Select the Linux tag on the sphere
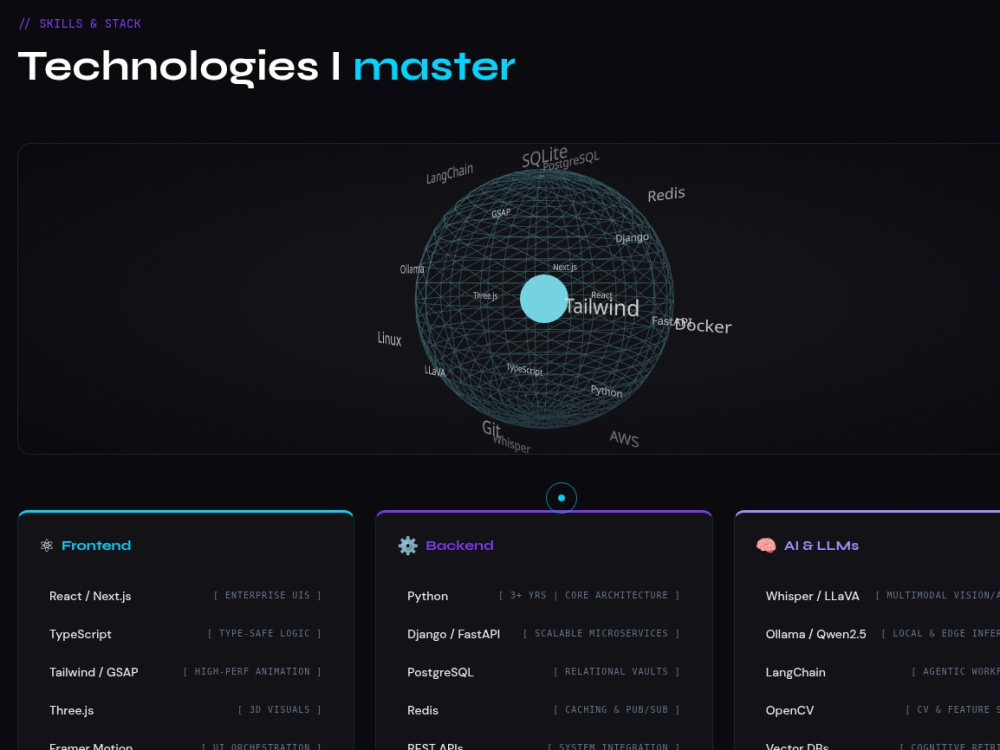This screenshot has width=1000, height=750. pos(389,339)
